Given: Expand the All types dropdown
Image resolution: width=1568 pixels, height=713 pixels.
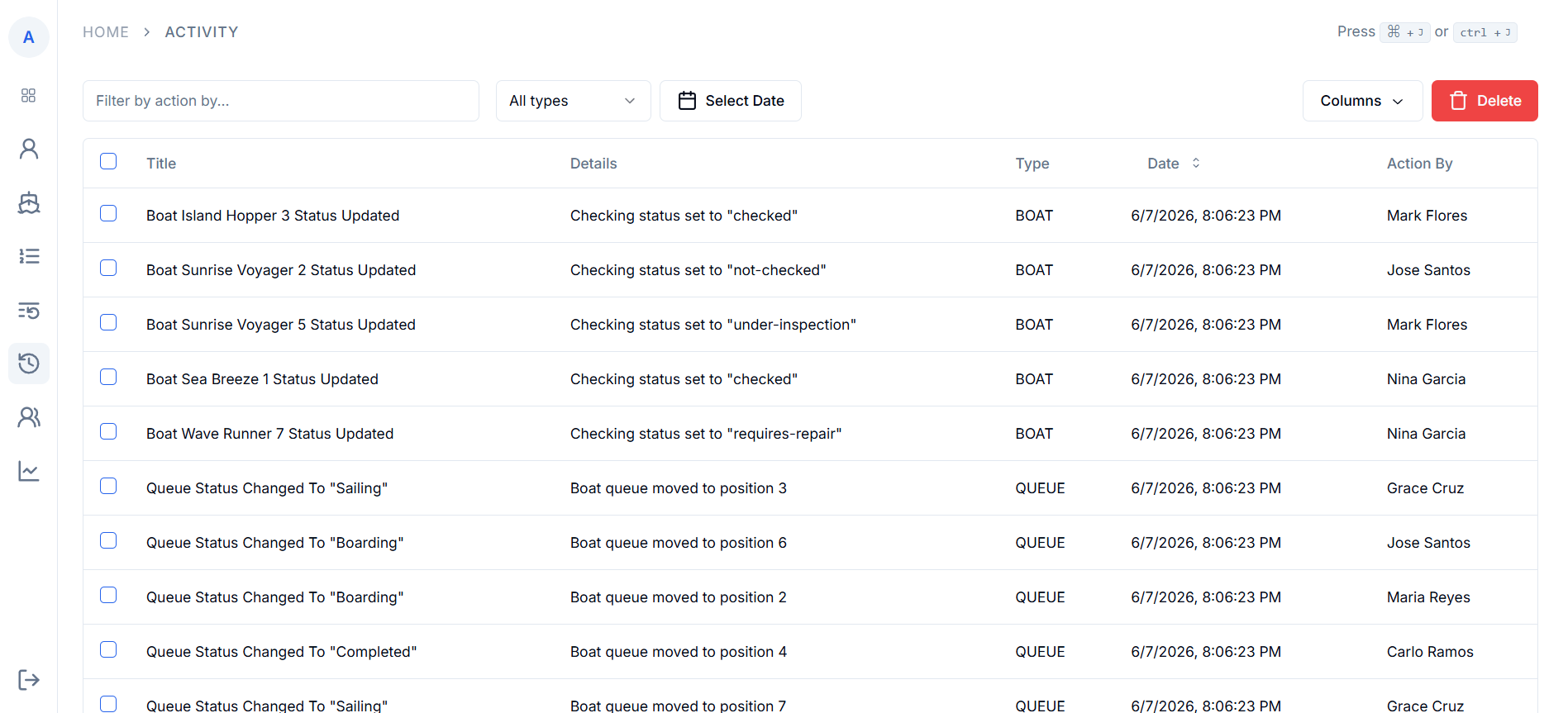Looking at the screenshot, I should [x=573, y=101].
